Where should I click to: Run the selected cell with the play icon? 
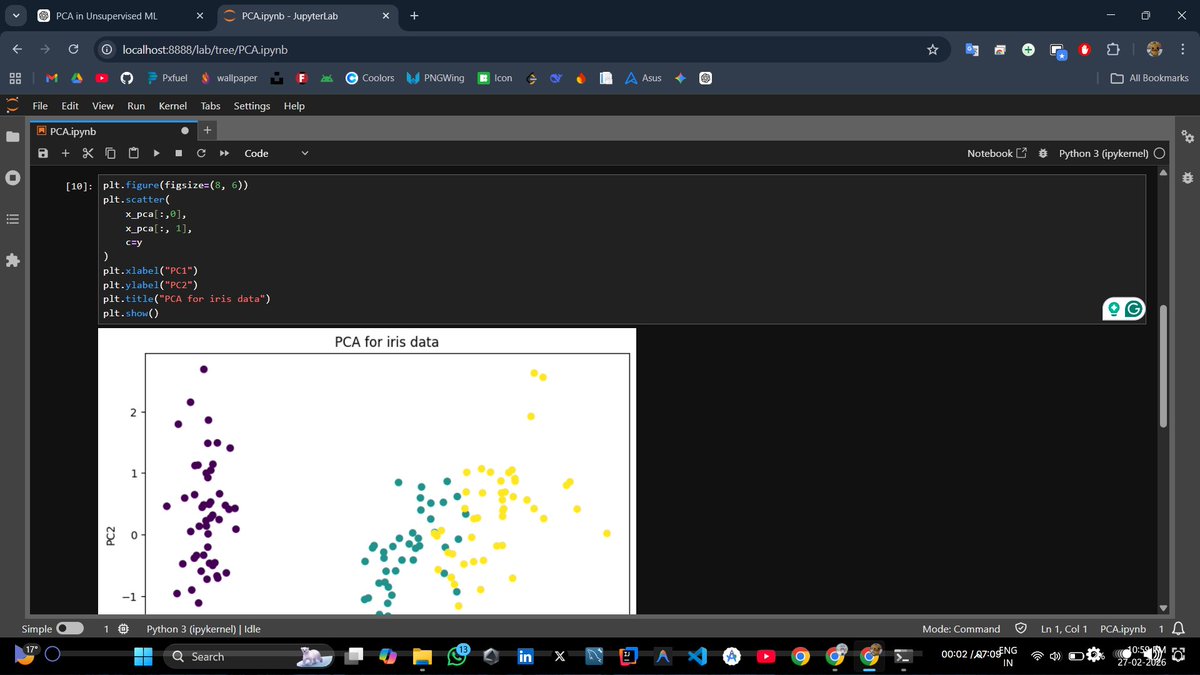point(156,153)
